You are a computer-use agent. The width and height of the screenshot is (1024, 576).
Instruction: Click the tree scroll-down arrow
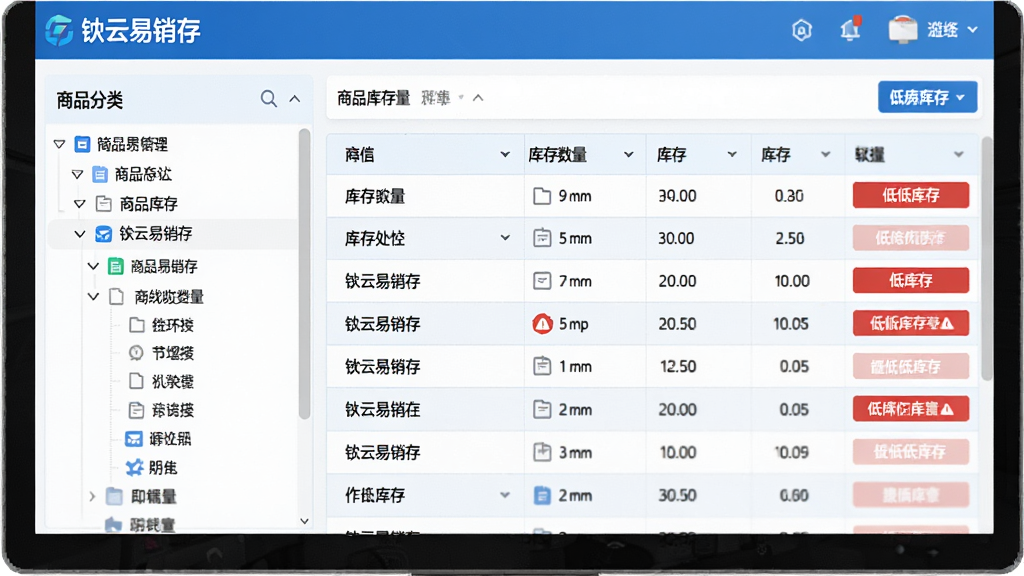[x=304, y=521]
